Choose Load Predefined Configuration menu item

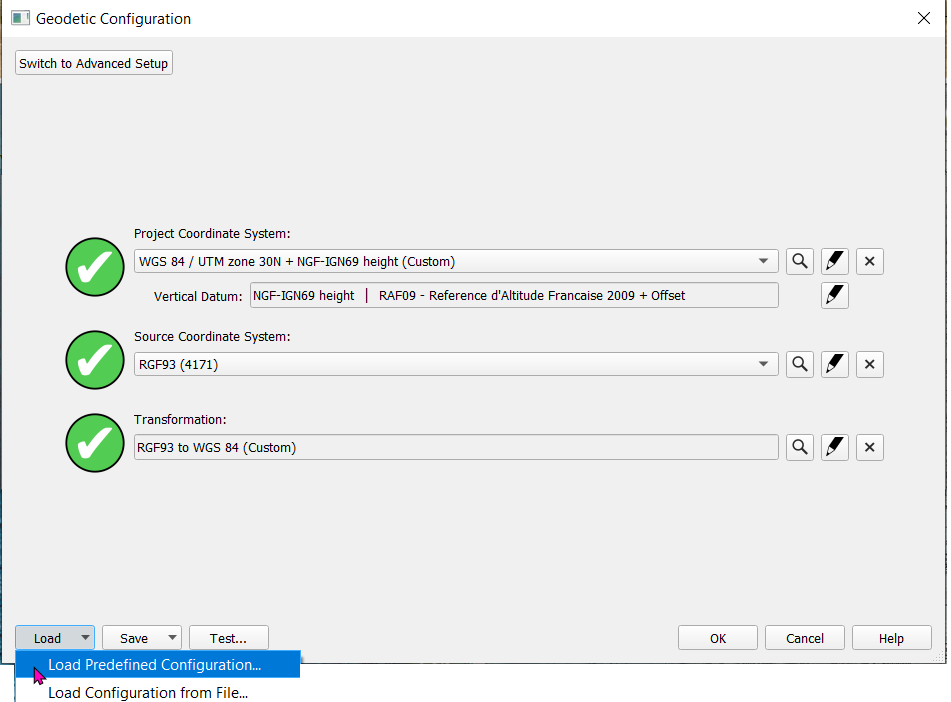click(x=154, y=665)
